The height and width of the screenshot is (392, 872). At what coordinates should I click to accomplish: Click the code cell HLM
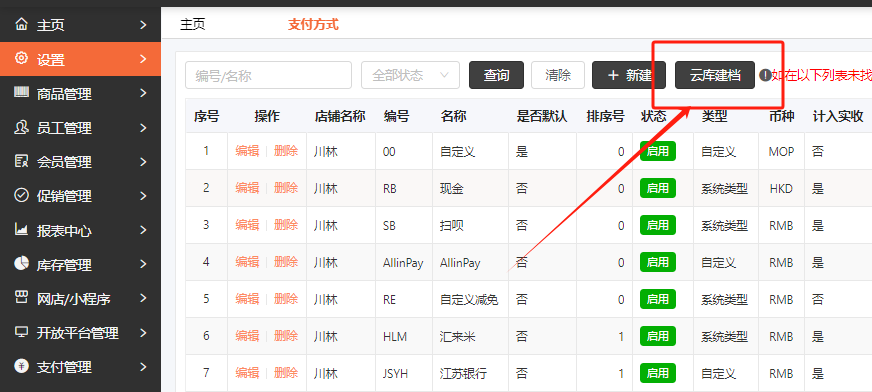click(395, 336)
